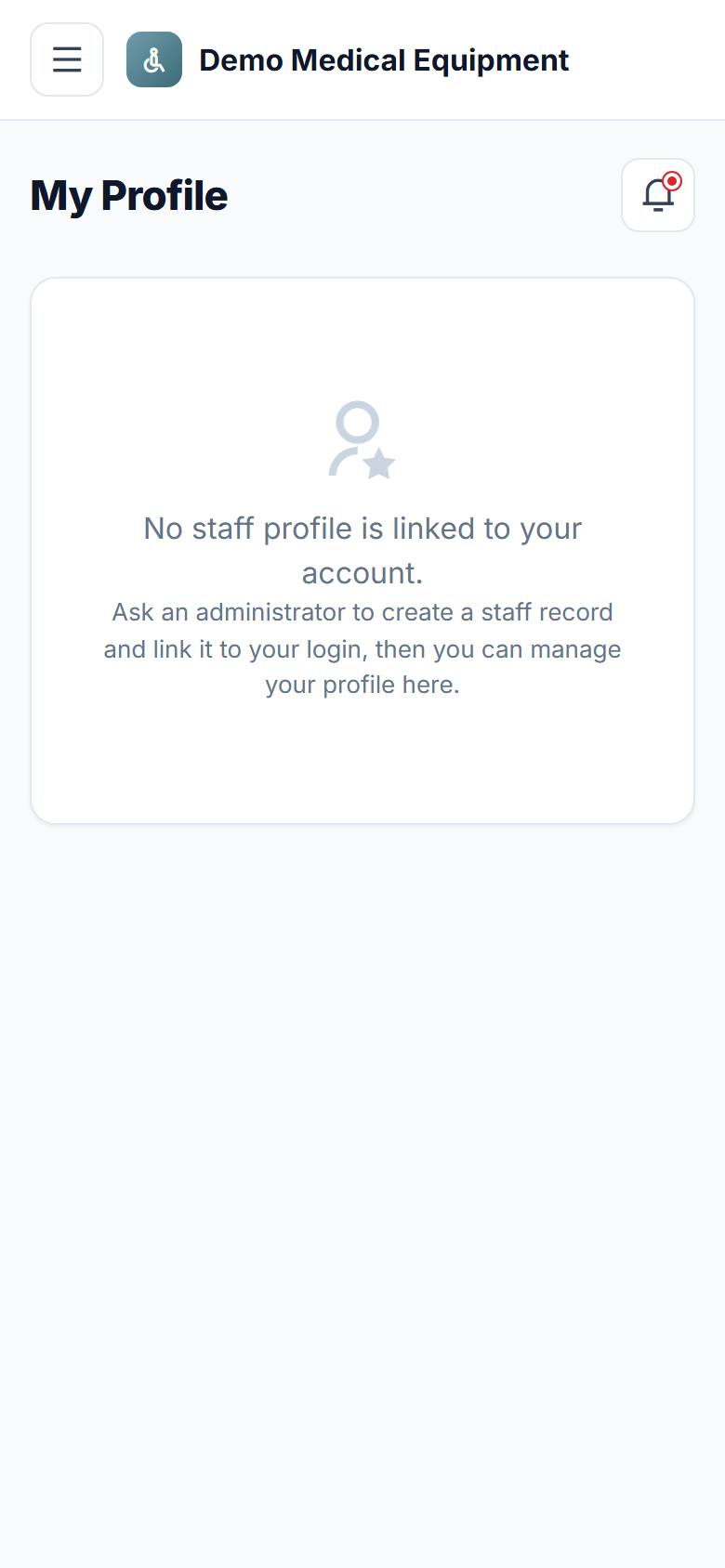The height and width of the screenshot is (1568, 725).
Task: Show unread alerts via the bell button
Action: [x=658, y=195]
